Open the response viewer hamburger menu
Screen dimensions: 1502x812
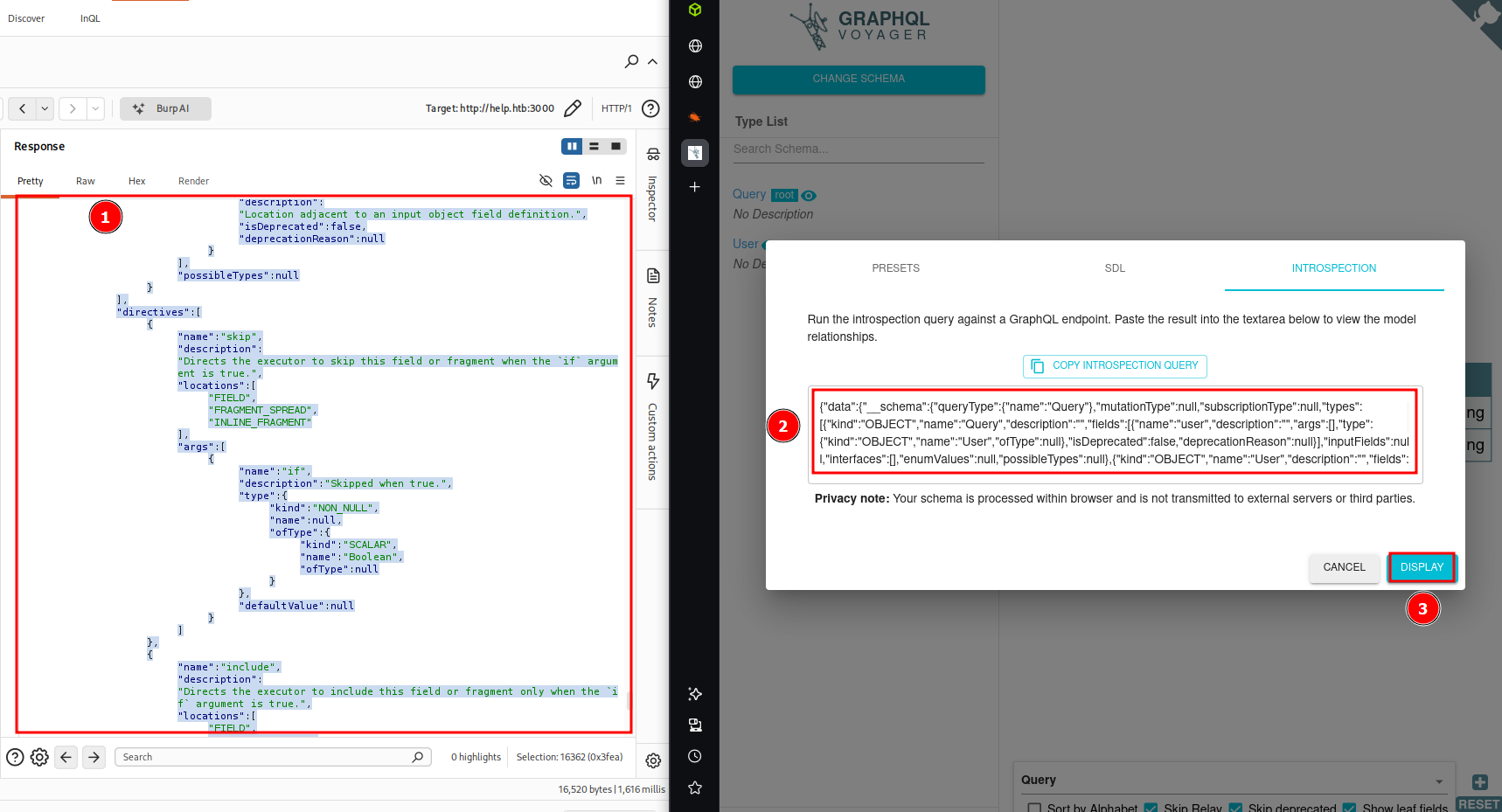coord(620,180)
